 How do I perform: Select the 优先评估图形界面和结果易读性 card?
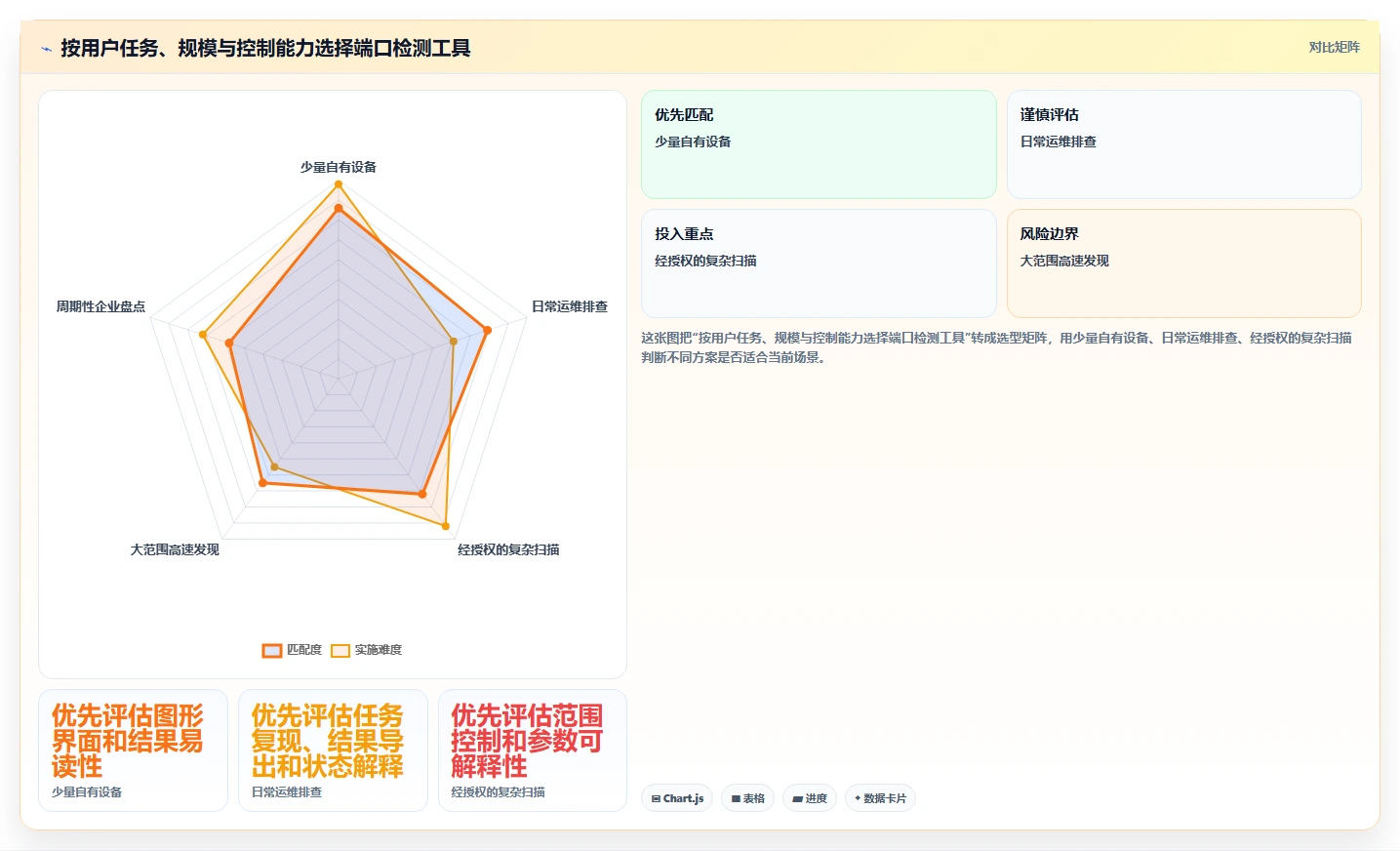133,750
